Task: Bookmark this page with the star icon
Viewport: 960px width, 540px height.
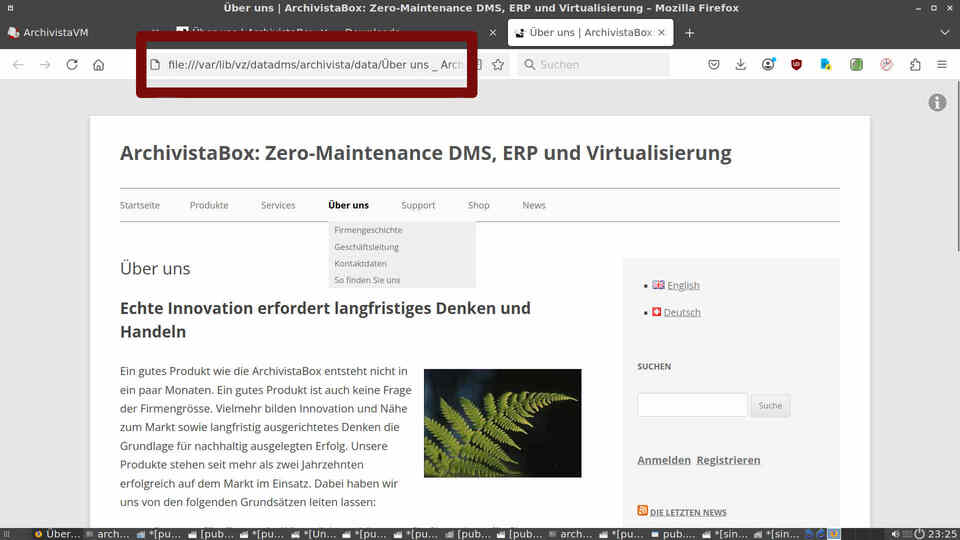Action: tap(498, 64)
